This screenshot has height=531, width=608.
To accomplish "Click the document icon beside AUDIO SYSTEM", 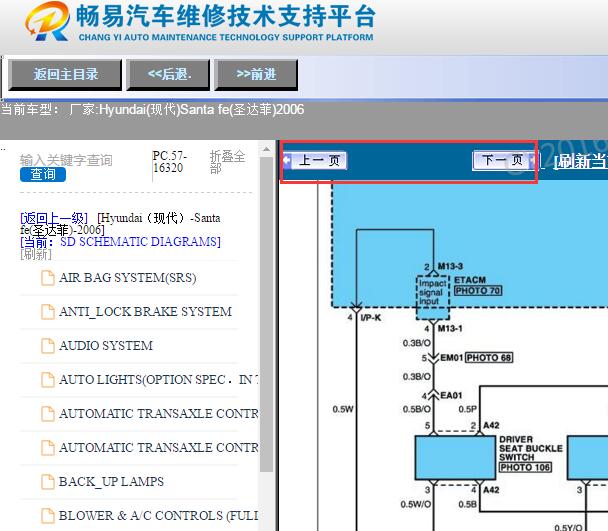I will [48, 346].
